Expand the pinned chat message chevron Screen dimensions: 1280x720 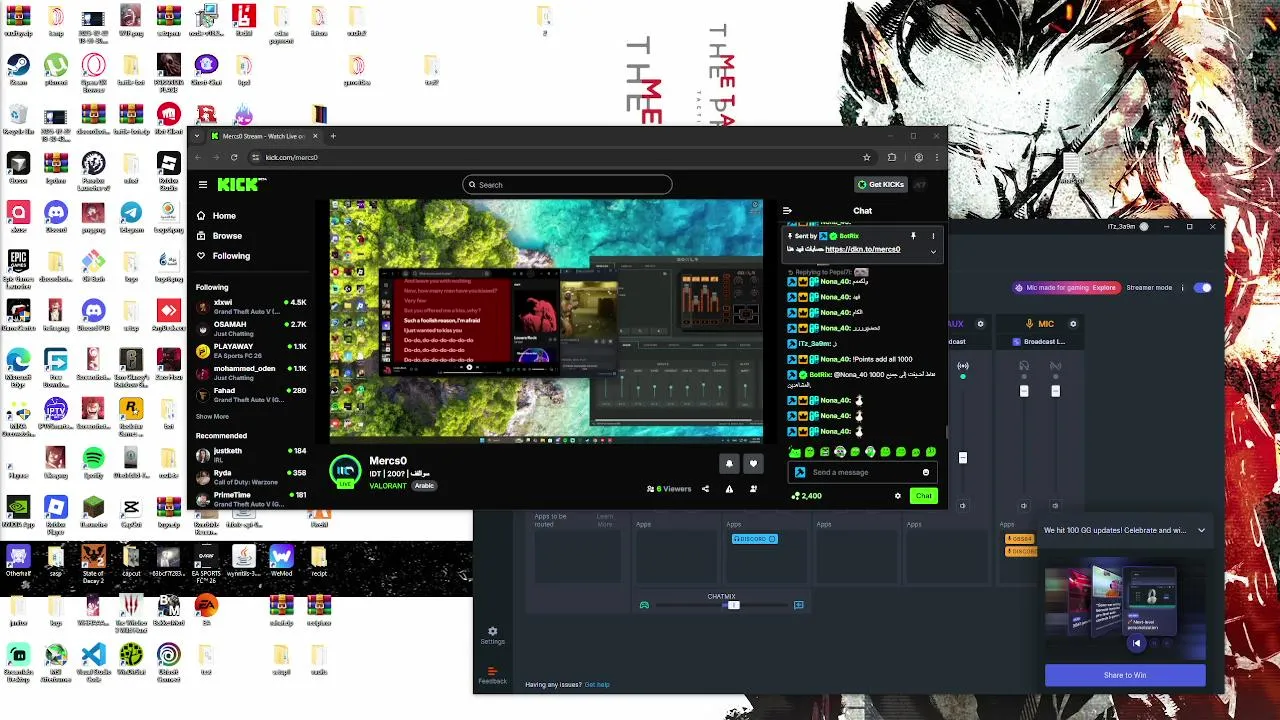tap(933, 251)
